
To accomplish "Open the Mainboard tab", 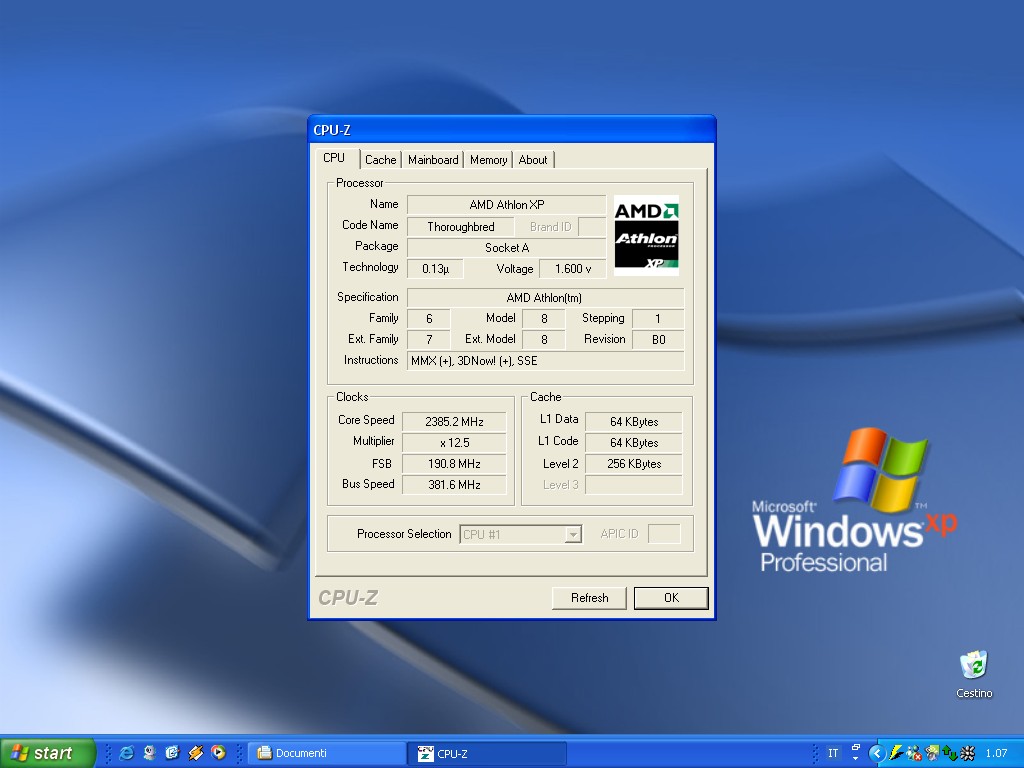I will 433,160.
